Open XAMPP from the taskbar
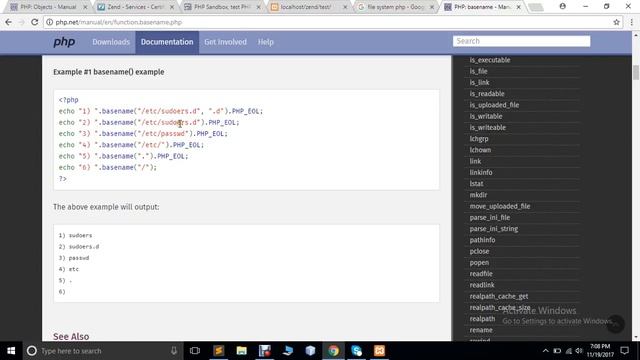The height and width of the screenshot is (360, 640). [379, 351]
